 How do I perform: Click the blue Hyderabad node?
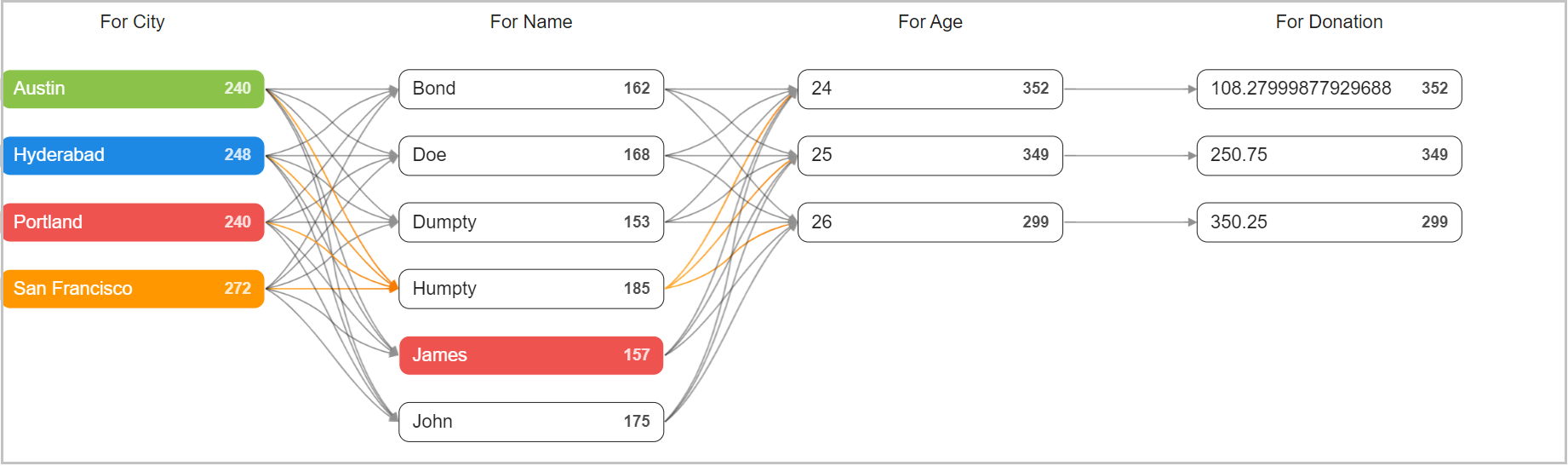click(133, 155)
